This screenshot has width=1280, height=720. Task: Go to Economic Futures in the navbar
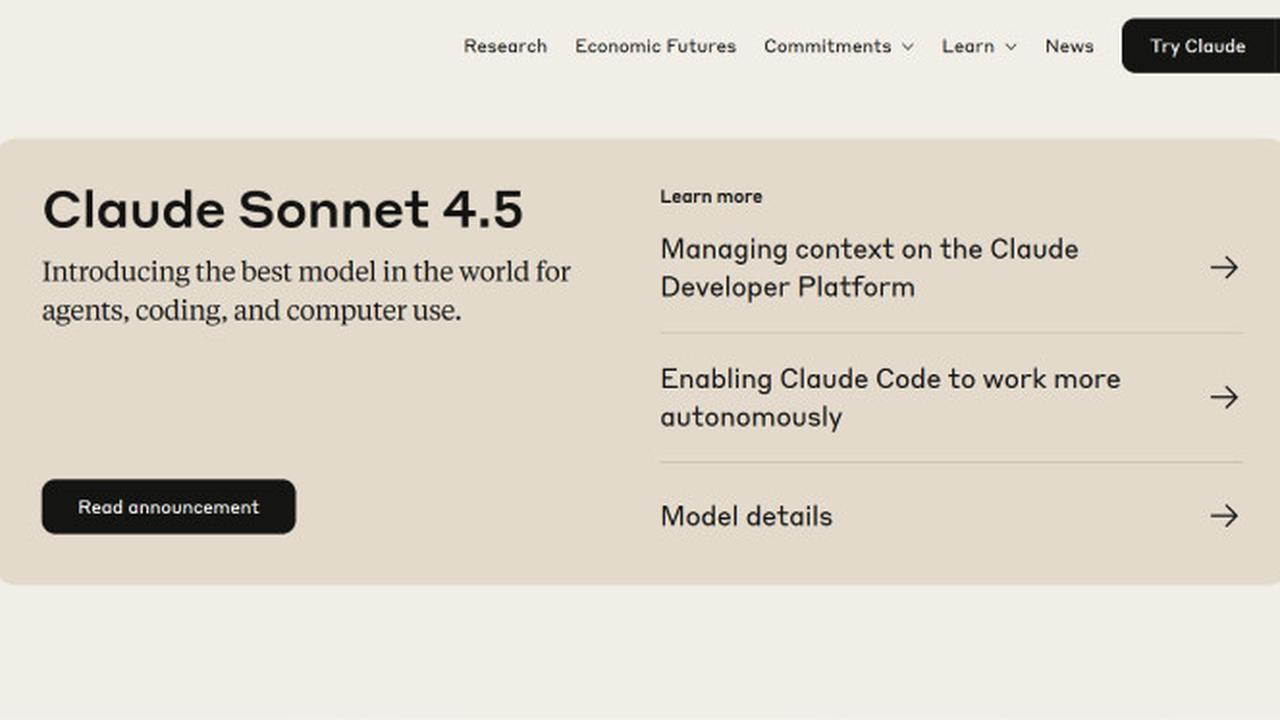point(655,46)
